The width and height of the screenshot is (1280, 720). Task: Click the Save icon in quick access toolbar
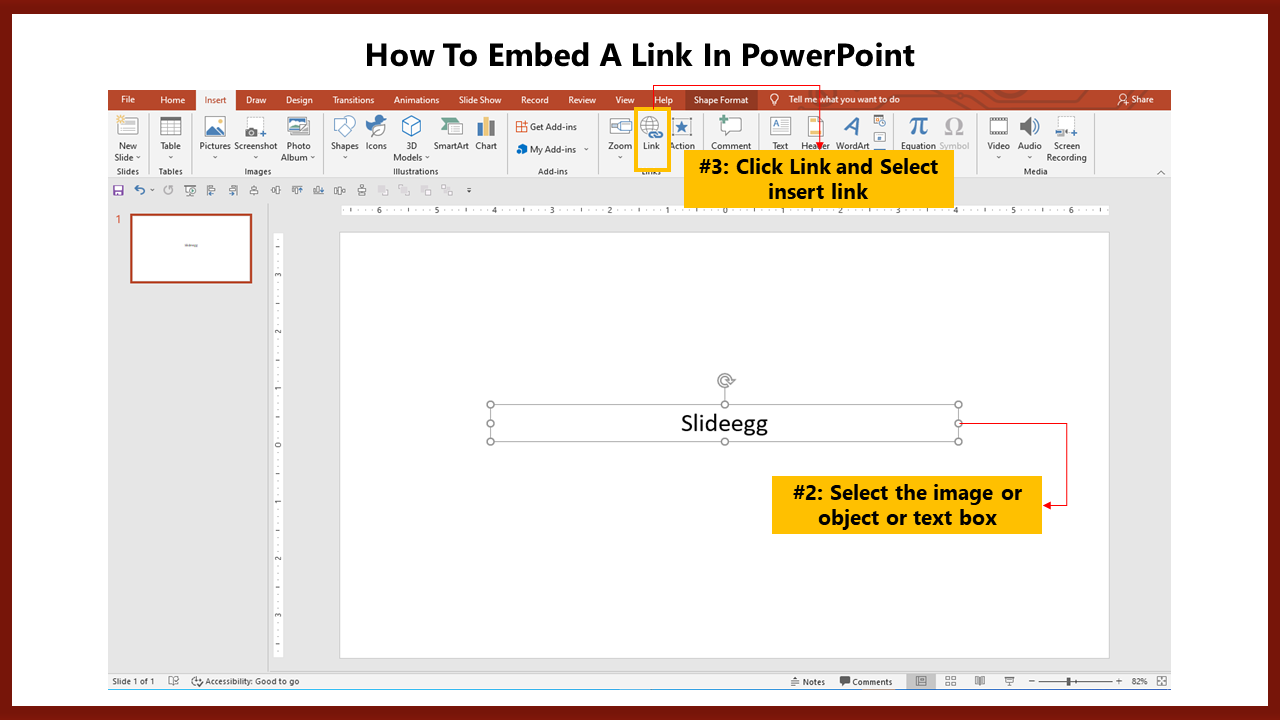pyautogui.click(x=119, y=190)
